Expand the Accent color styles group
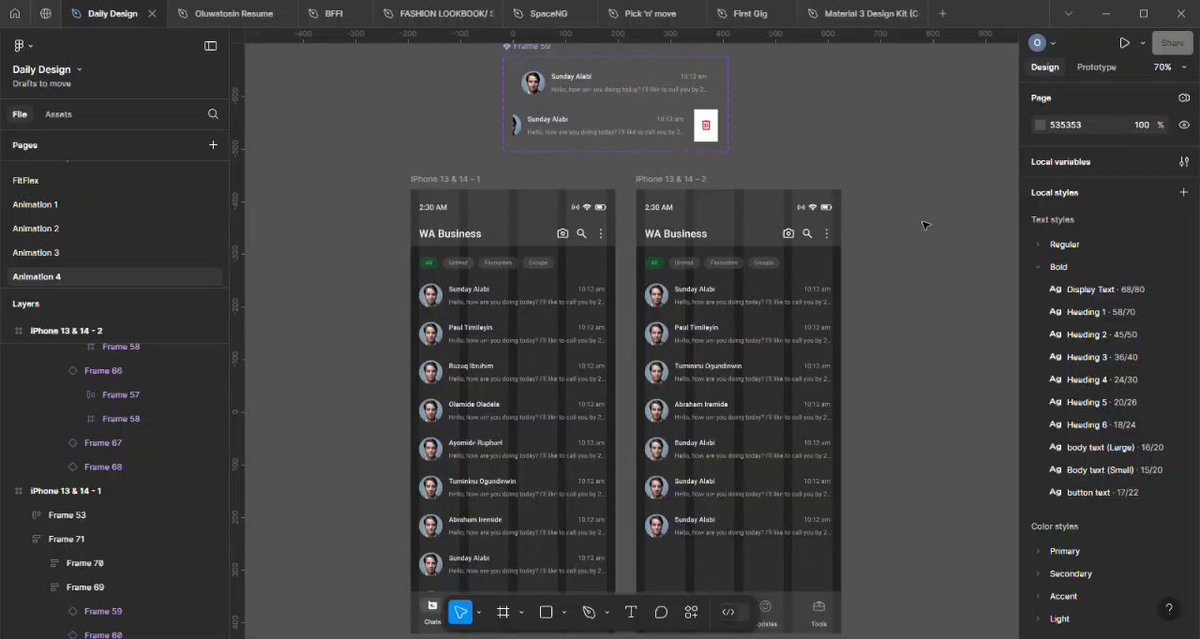The width and height of the screenshot is (1200, 639). click(1037, 596)
